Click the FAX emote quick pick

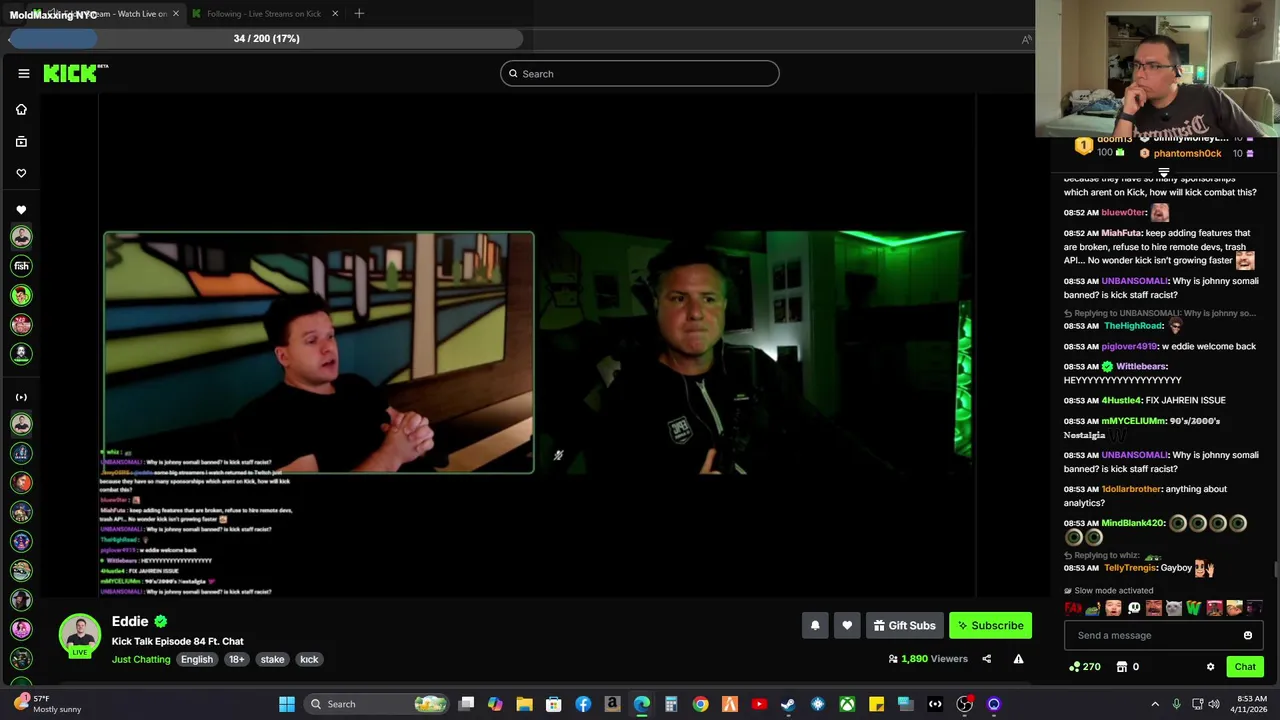[x=1073, y=608]
